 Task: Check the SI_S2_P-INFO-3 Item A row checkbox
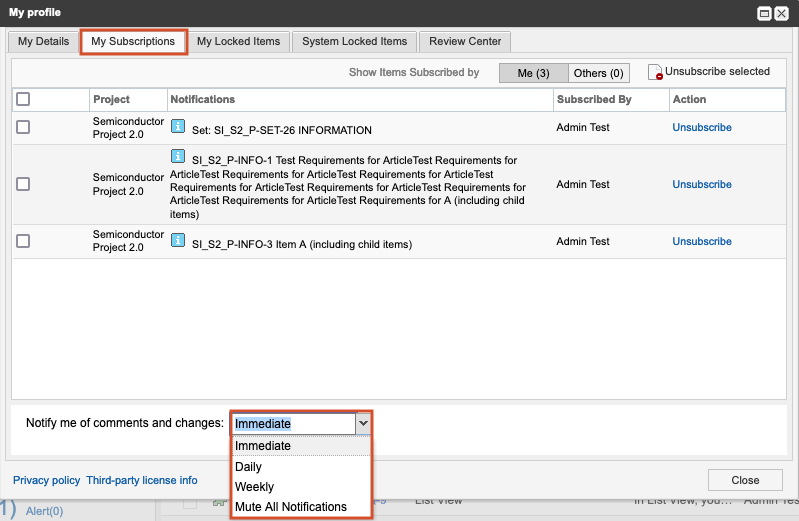tap(23, 241)
